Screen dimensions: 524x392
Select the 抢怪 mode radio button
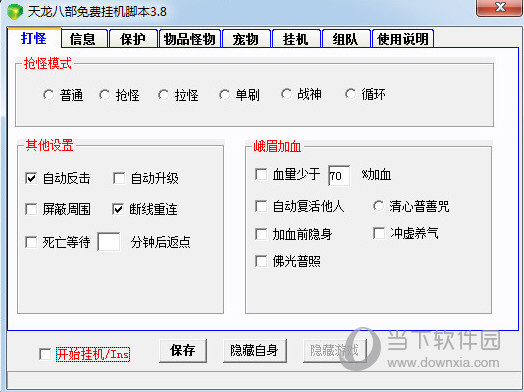pos(105,95)
